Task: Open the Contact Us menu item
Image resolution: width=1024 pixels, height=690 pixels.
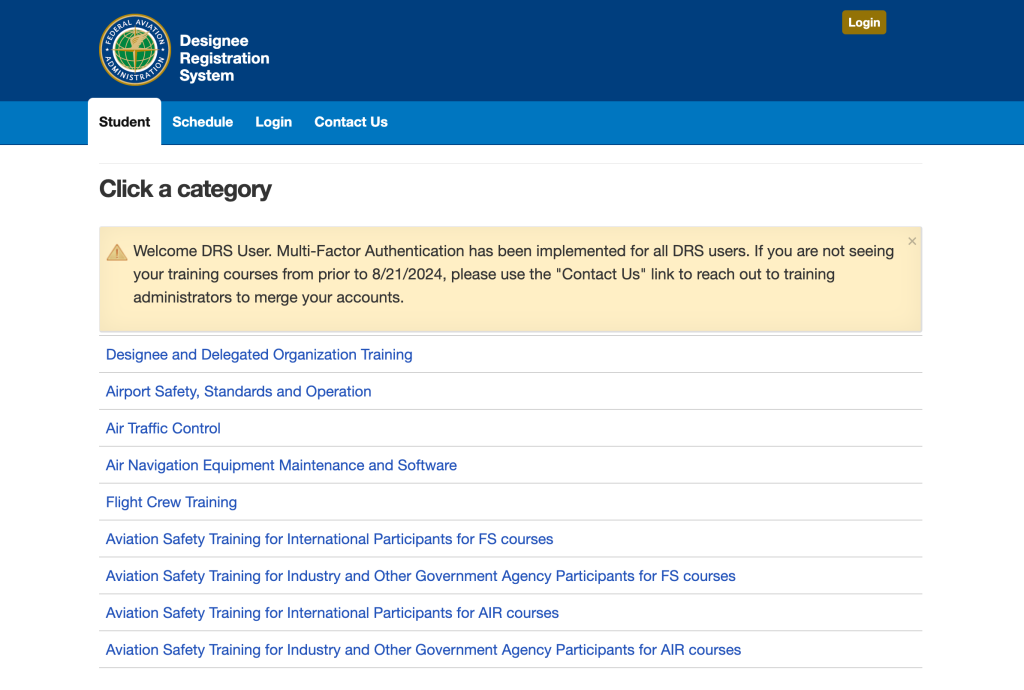Action: [350, 122]
